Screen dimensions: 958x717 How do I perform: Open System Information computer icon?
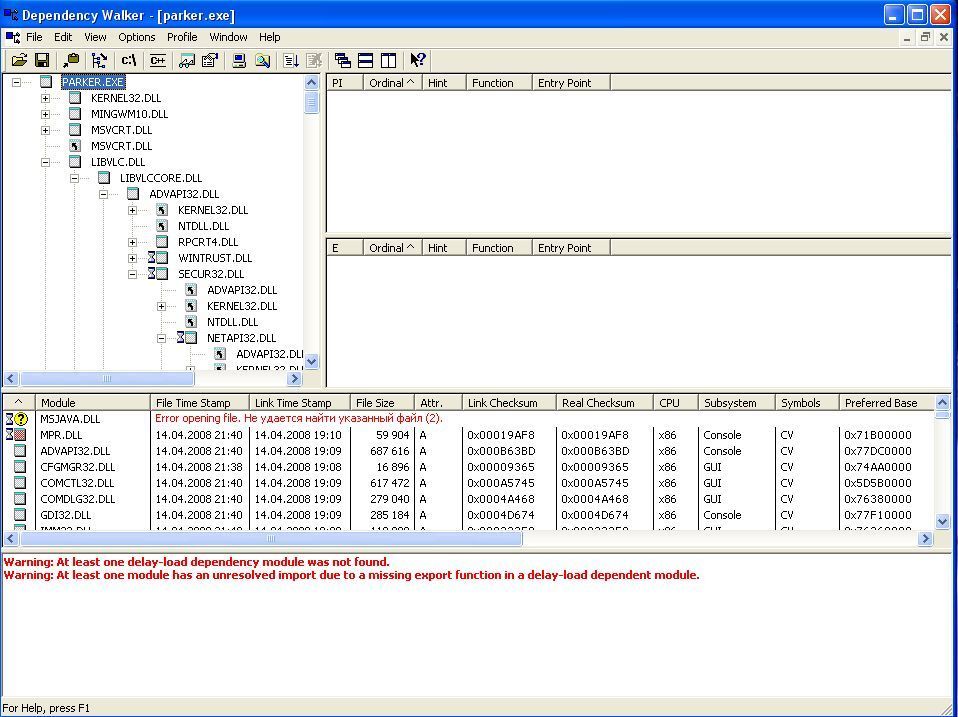[239, 61]
